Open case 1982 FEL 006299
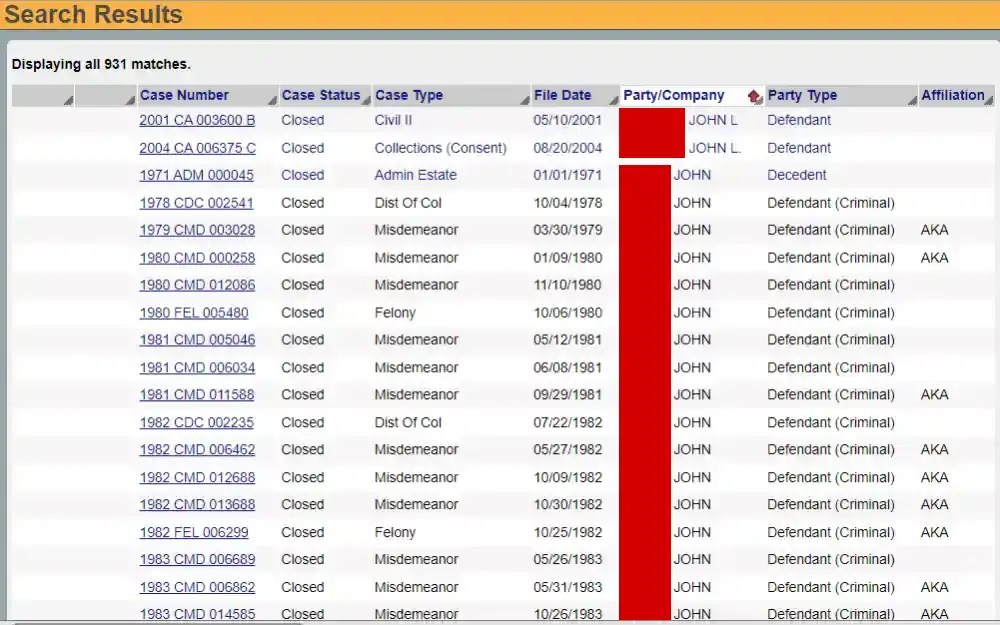Screen dimensions: 1000x625 point(194,532)
